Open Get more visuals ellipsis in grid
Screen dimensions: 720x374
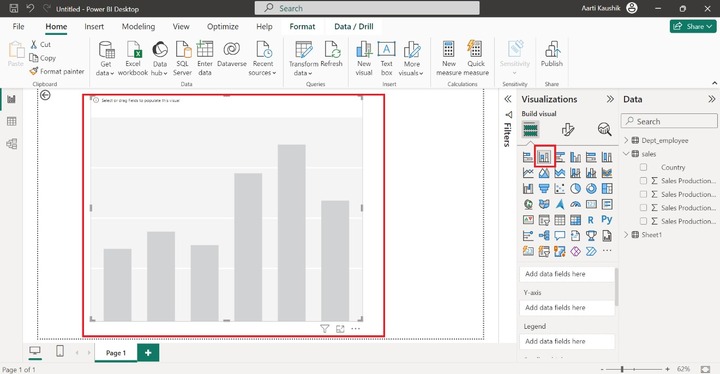607,251
